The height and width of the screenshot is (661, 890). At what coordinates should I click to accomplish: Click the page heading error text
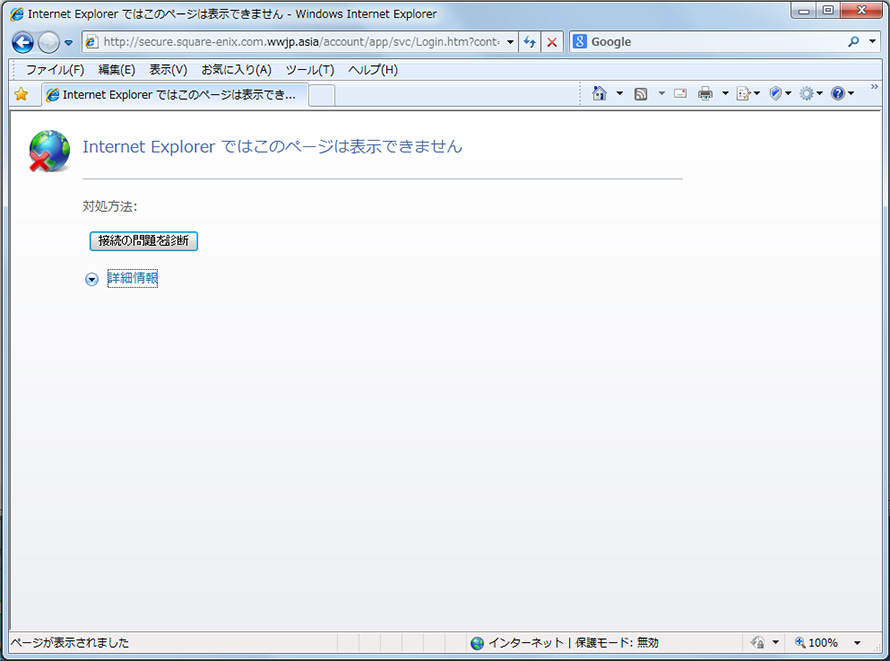tap(272, 146)
